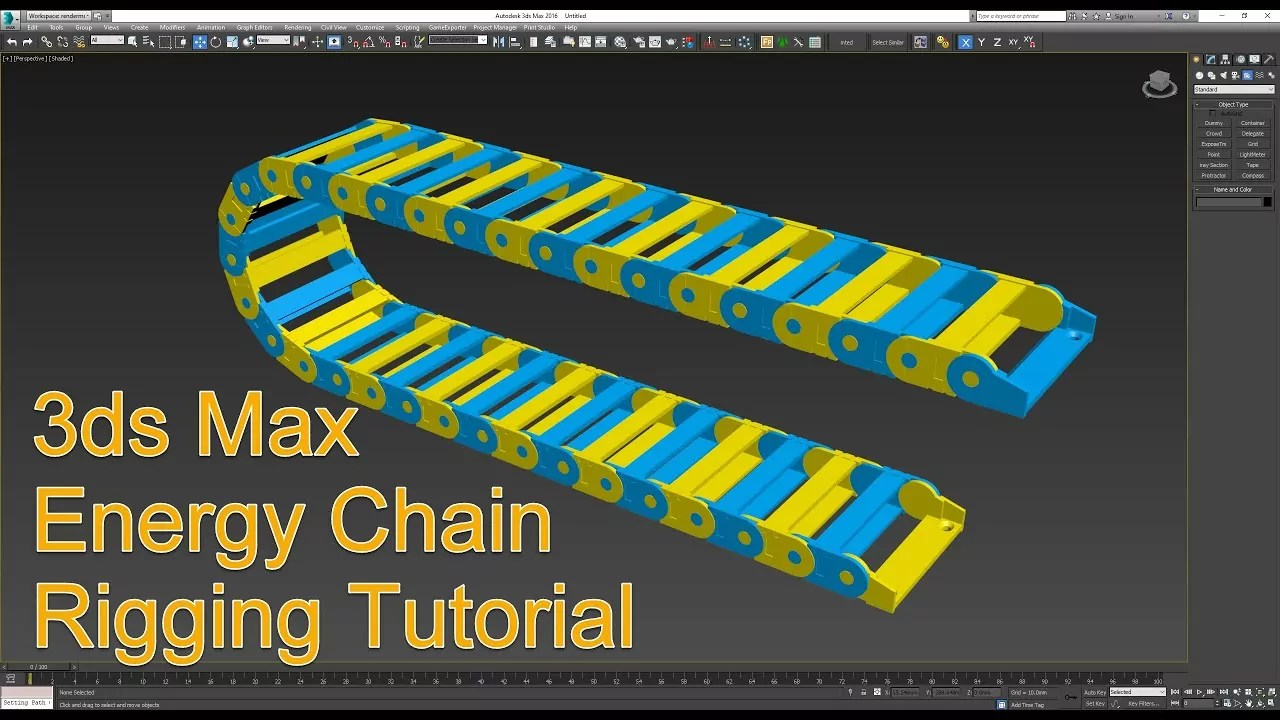Open the Rendering menu
Viewport: 1280px width, 720px height.
click(298, 27)
